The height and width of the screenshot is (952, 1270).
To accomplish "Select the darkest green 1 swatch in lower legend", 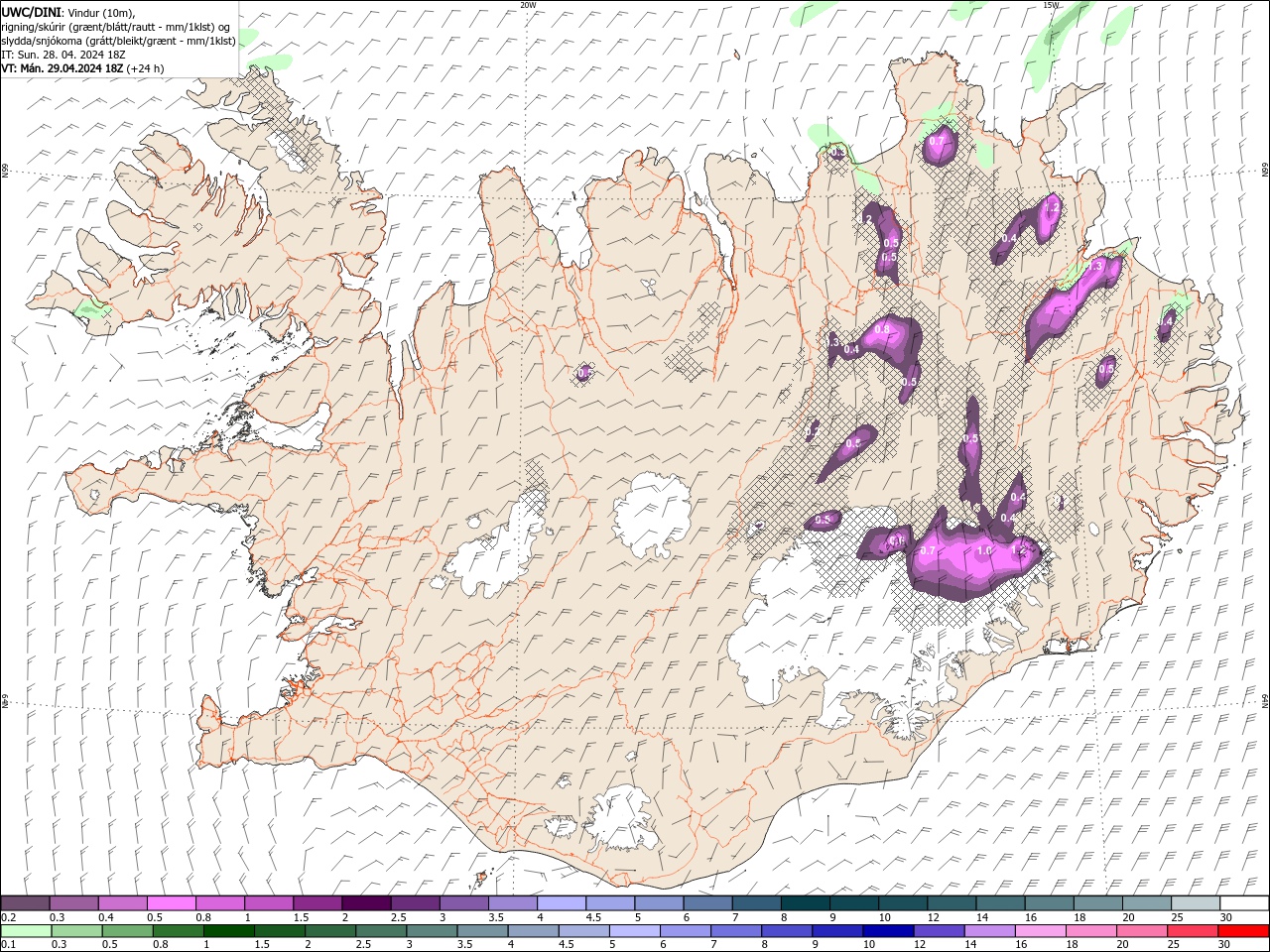I will click(x=228, y=931).
